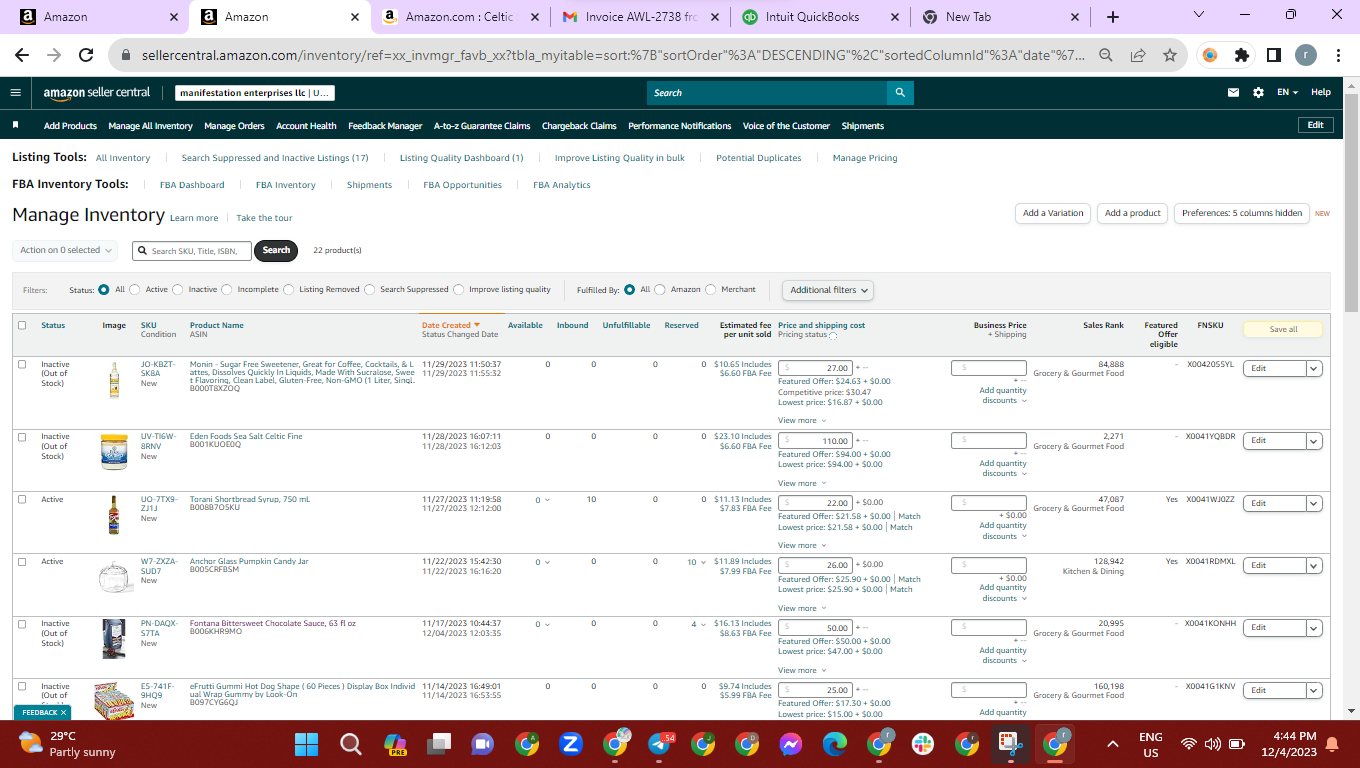
Task: Select the Search Suppressed status filter
Action: tap(370, 290)
